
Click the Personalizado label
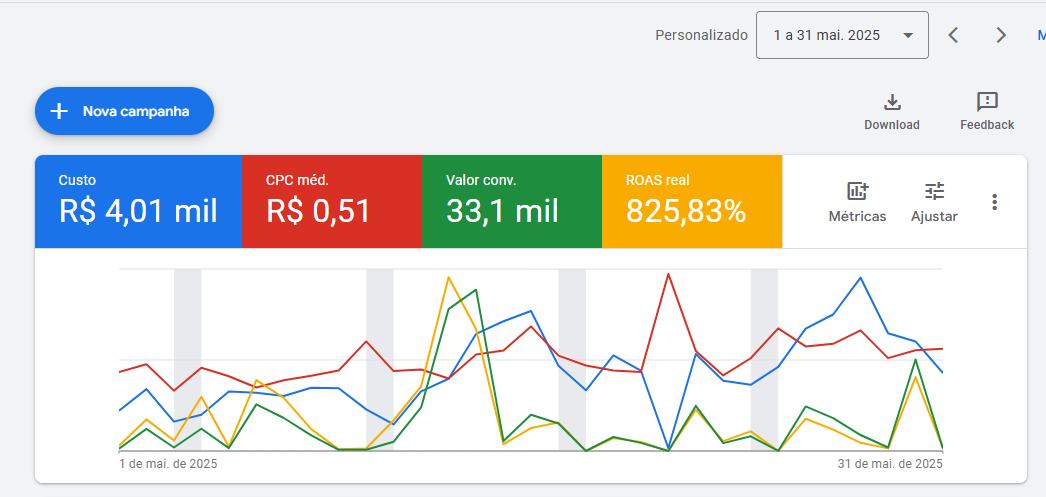coord(701,36)
